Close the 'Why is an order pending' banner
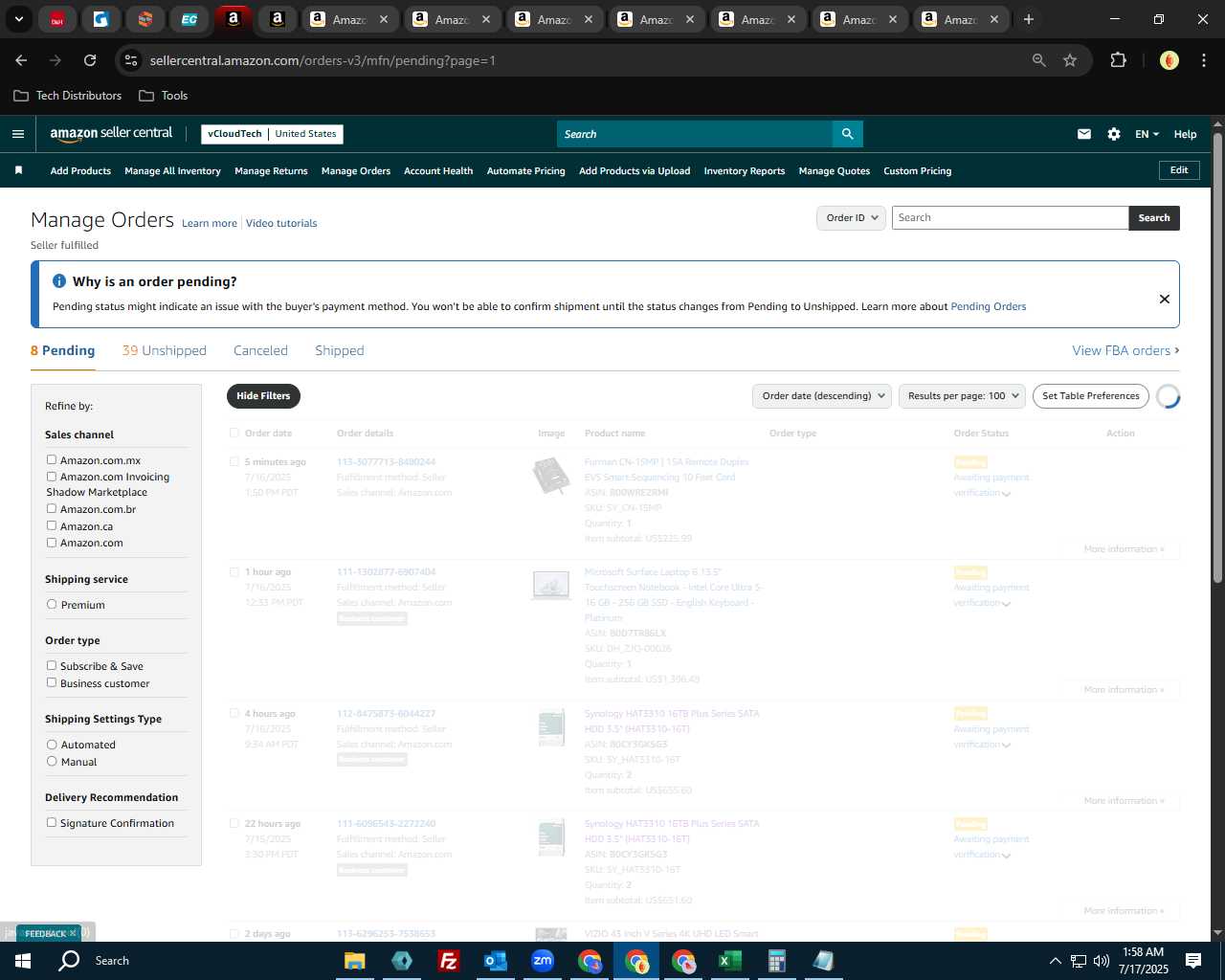1225x980 pixels. tap(1165, 299)
